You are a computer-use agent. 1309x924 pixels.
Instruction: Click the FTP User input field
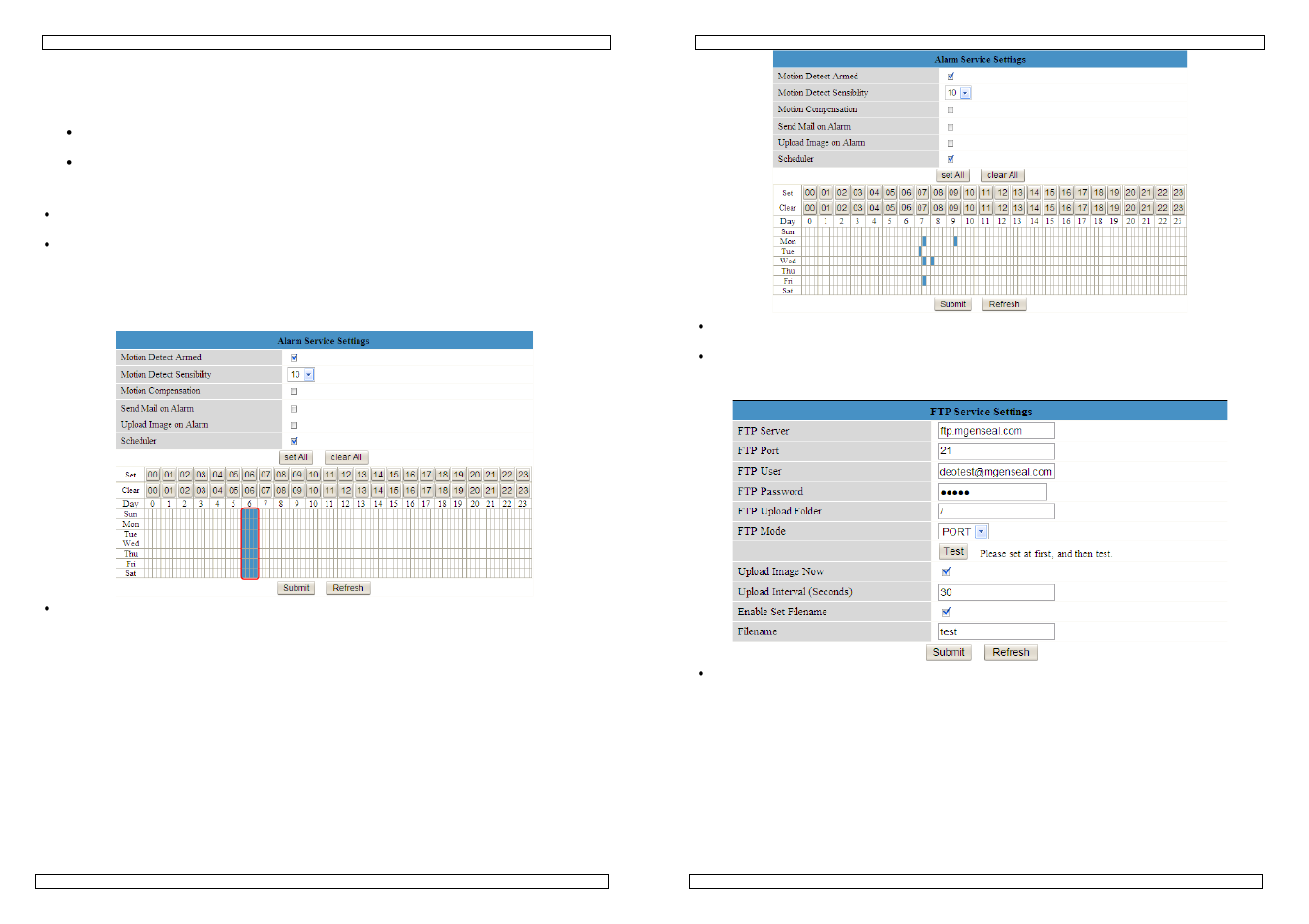pos(995,472)
